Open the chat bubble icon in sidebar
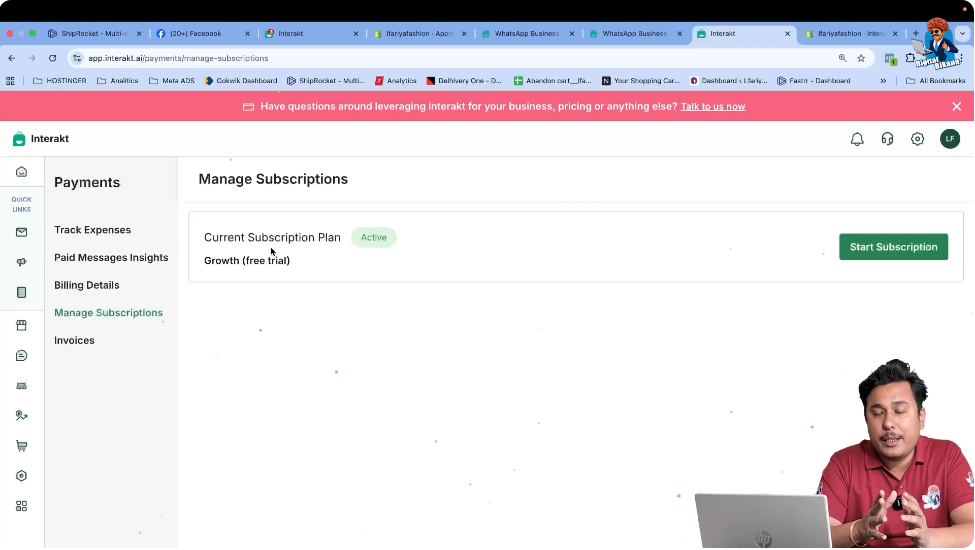The height and width of the screenshot is (550, 975). (x=22, y=355)
